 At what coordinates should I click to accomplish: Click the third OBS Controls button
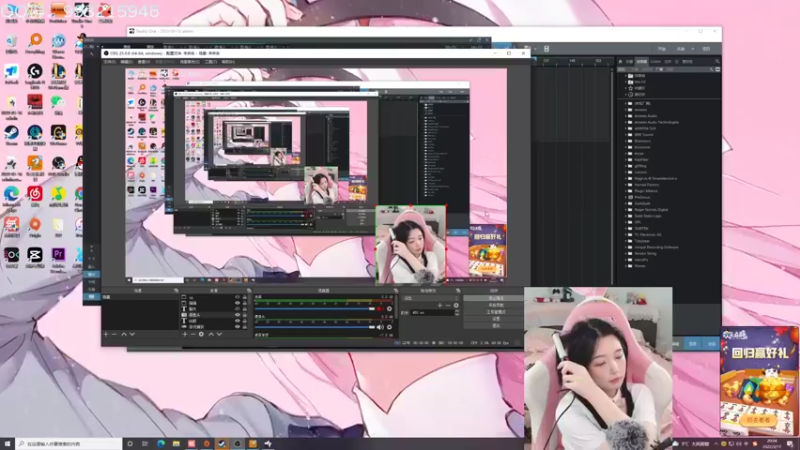[495, 312]
